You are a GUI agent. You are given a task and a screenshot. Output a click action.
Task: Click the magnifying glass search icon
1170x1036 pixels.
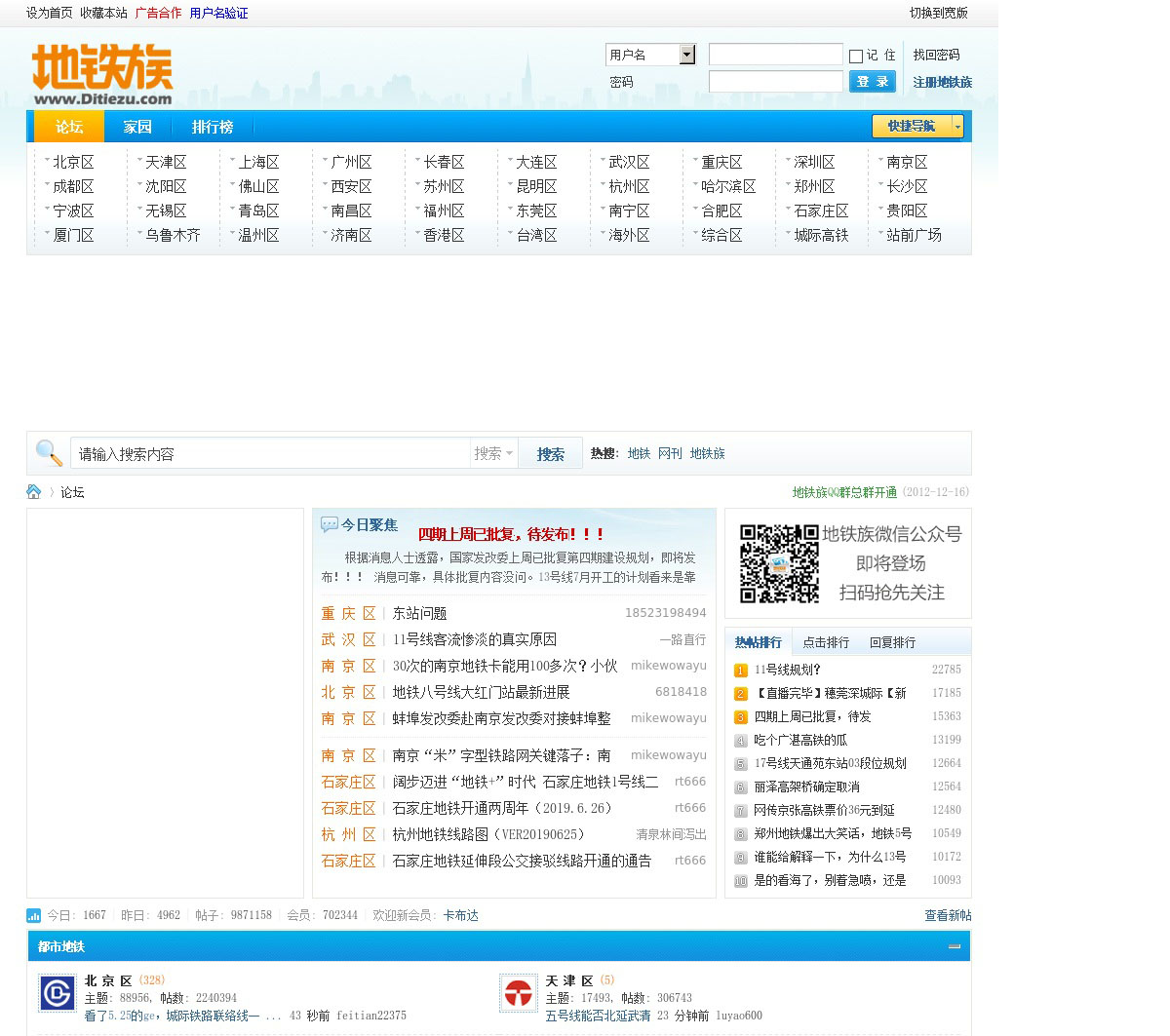(x=49, y=453)
